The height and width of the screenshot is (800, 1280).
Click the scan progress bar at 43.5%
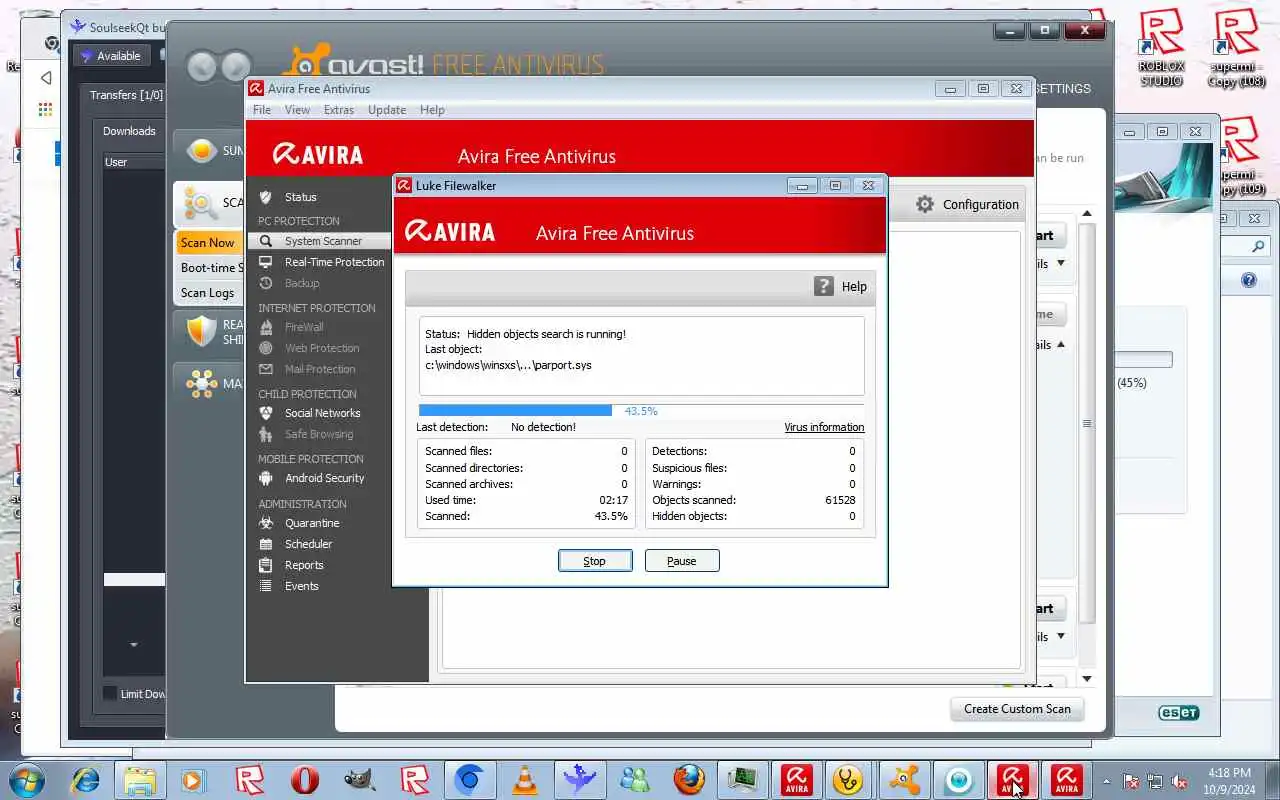641,411
